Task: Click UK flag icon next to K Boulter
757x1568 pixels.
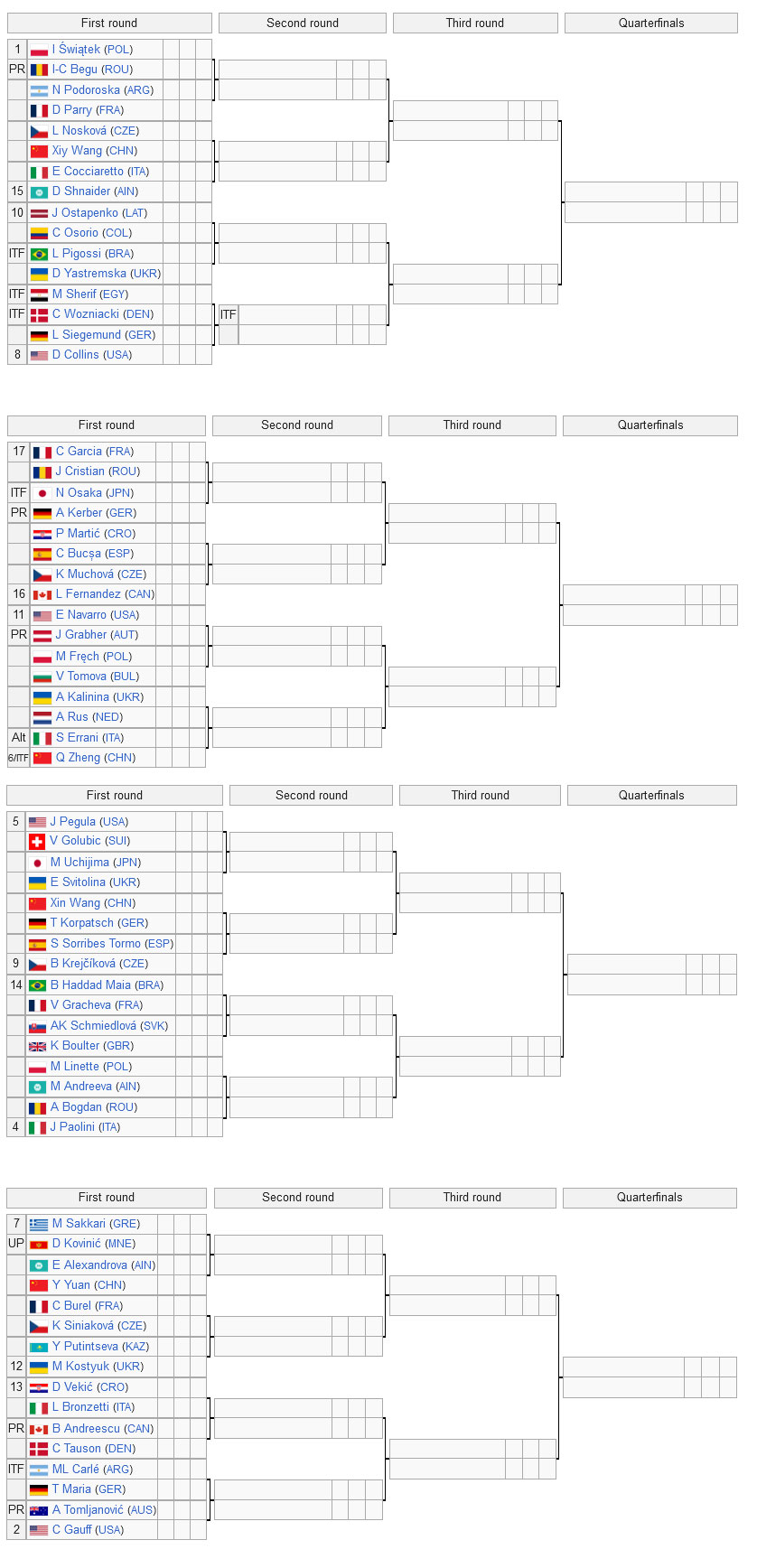Action: click(x=37, y=1046)
